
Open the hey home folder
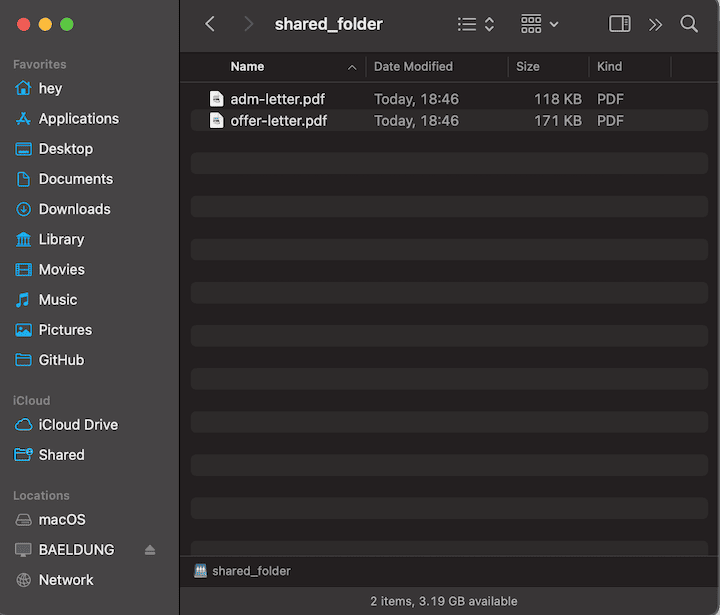coord(50,88)
